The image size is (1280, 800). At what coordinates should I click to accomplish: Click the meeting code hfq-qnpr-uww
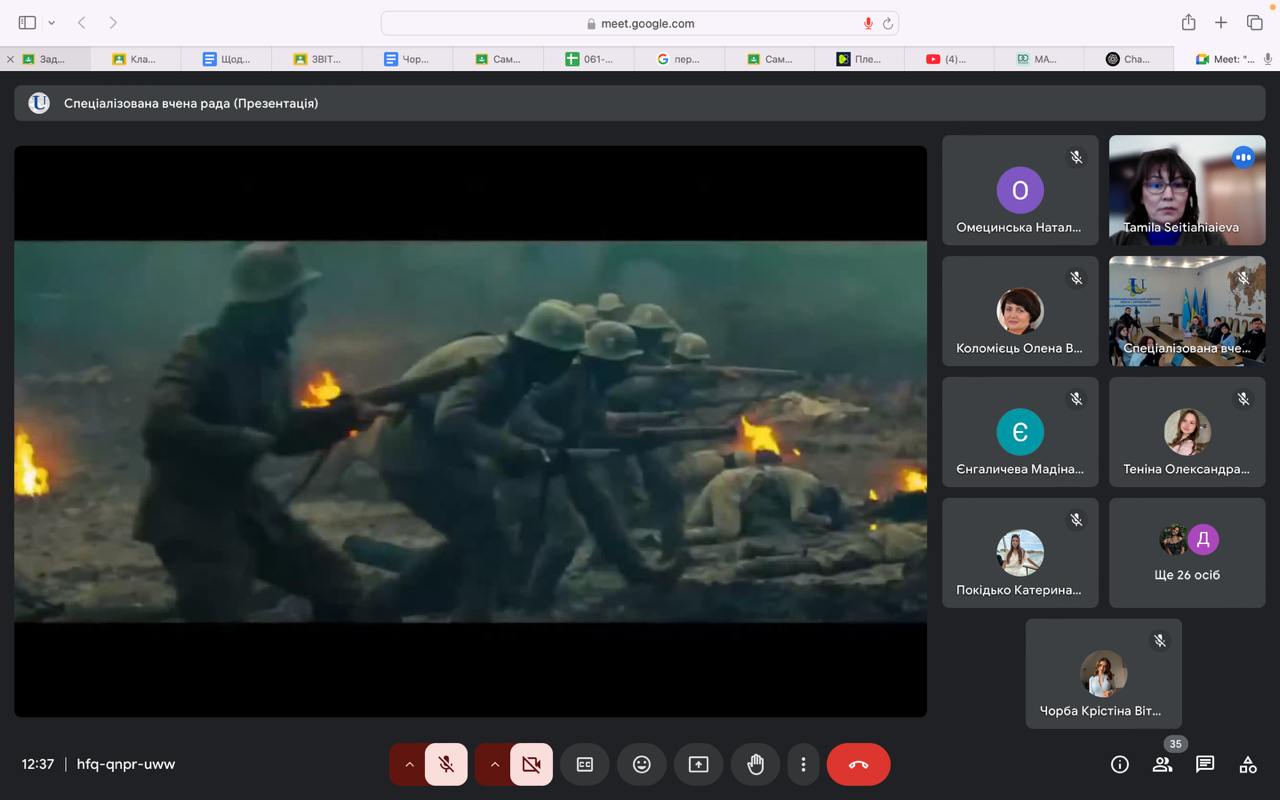(x=126, y=764)
